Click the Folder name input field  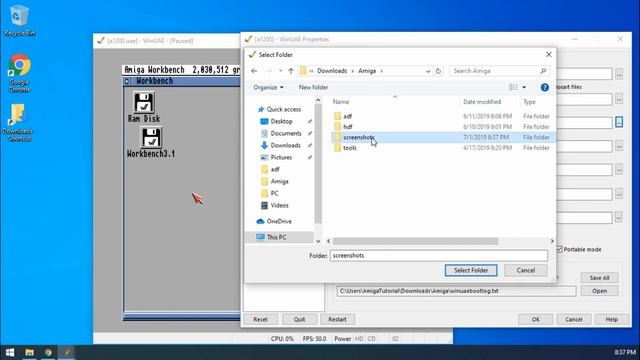[439, 256]
